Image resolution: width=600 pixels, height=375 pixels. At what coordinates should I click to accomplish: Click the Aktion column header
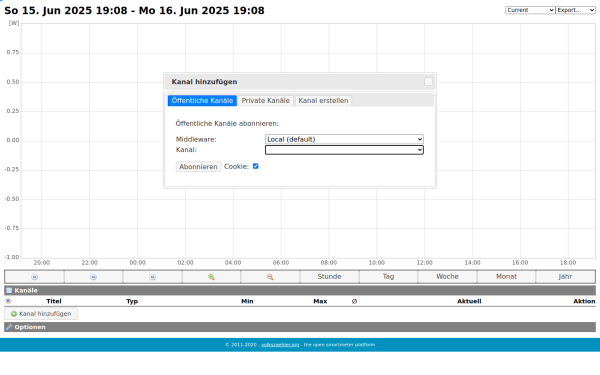[584, 301]
